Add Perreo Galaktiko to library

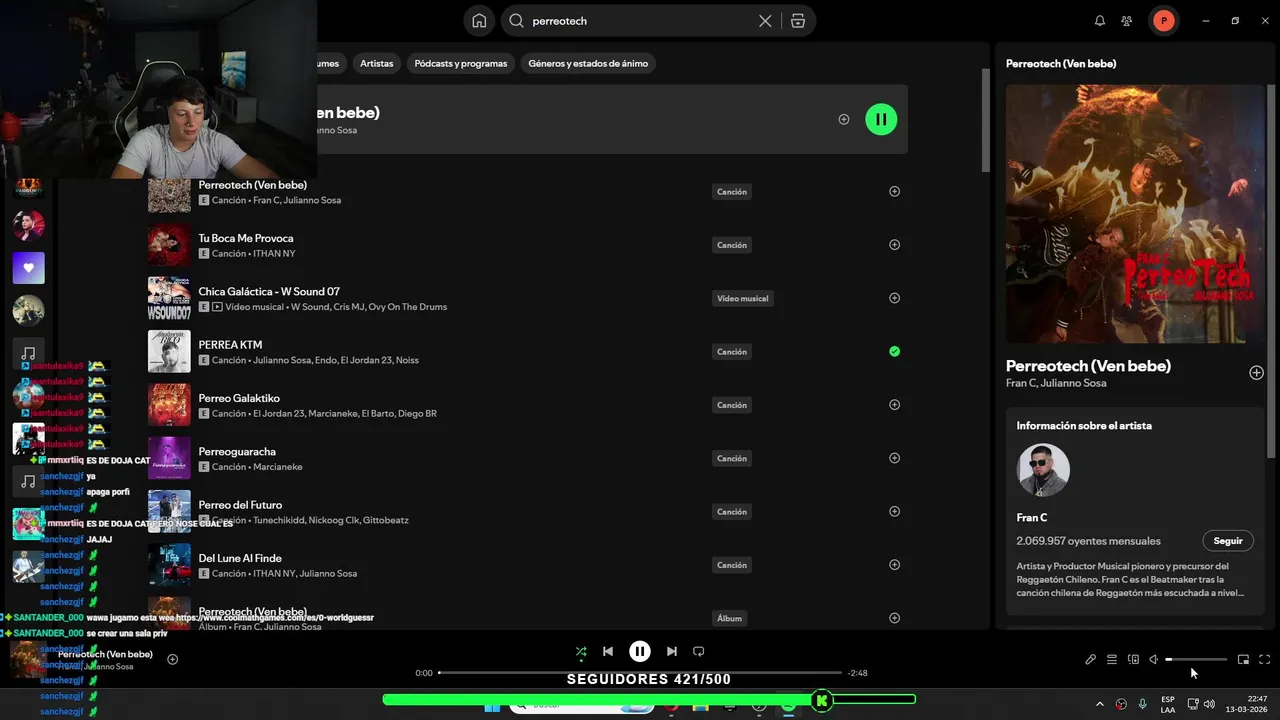coord(894,405)
